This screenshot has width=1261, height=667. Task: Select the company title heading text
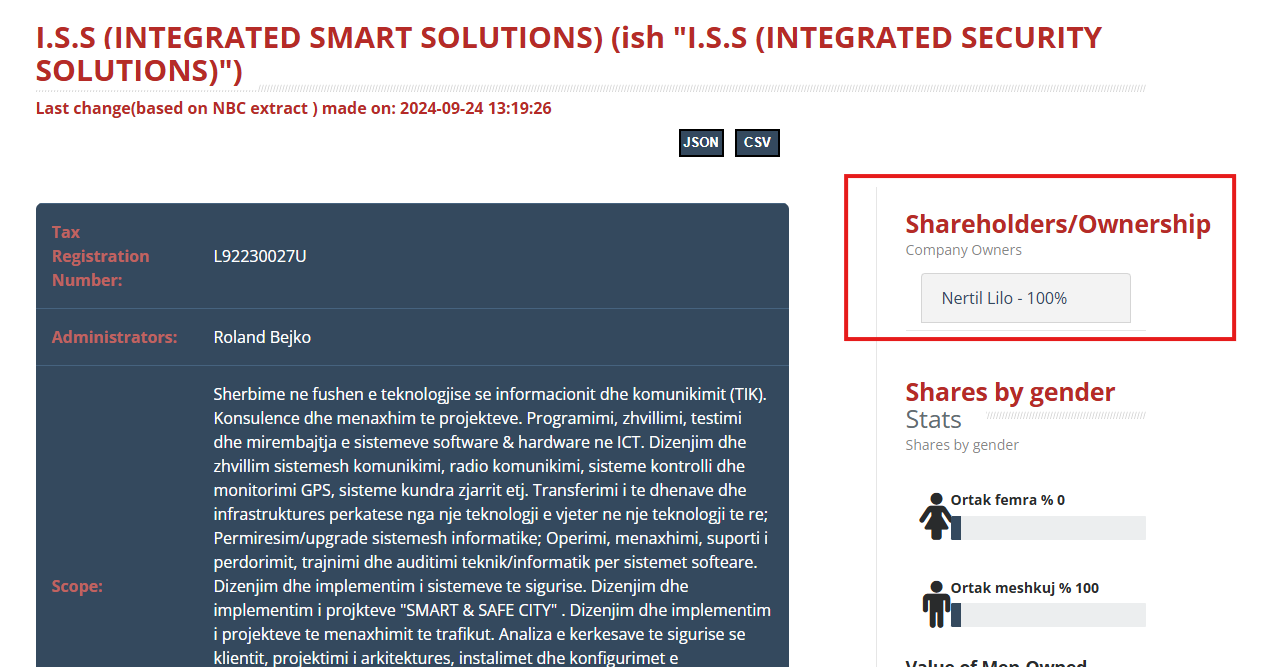pyautogui.click(x=569, y=54)
